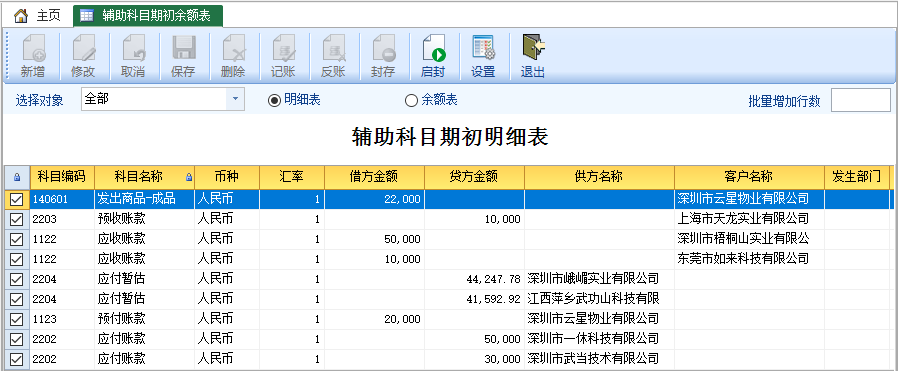Click the 删除 (Delete) toolbar icon
Viewport: 898px width, 371px height.
(x=233, y=48)
